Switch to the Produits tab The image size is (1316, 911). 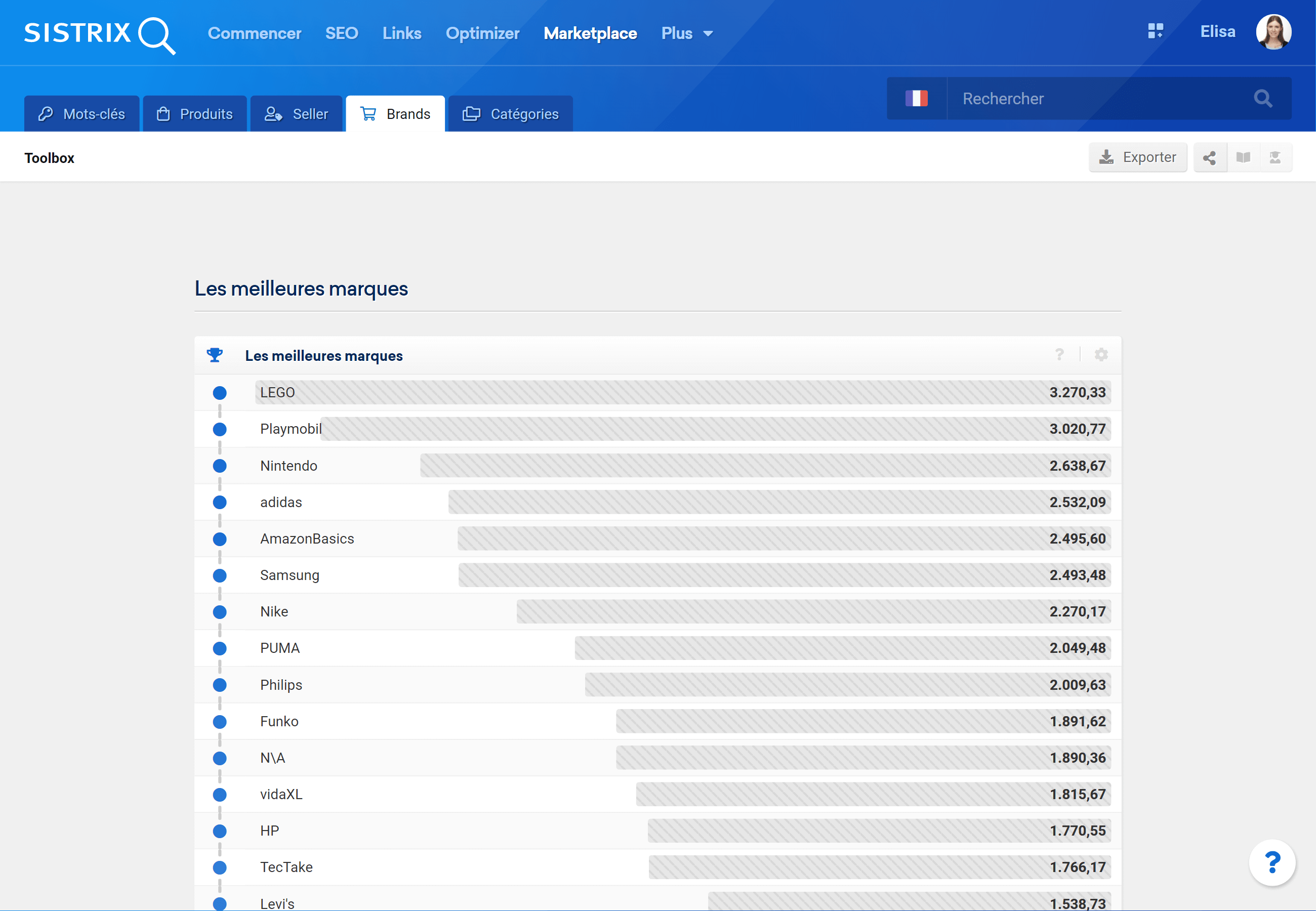pyautogui.click(x=194, y=113)
